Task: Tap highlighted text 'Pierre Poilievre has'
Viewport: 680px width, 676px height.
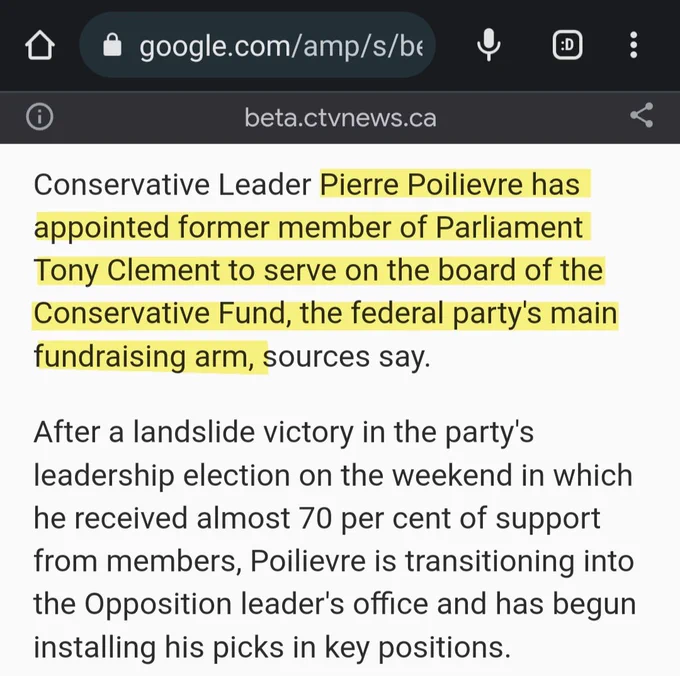Action: point(450,185)
